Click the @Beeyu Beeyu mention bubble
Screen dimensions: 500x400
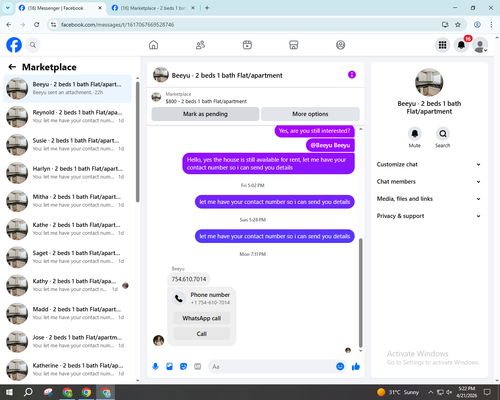pos(330,145)
